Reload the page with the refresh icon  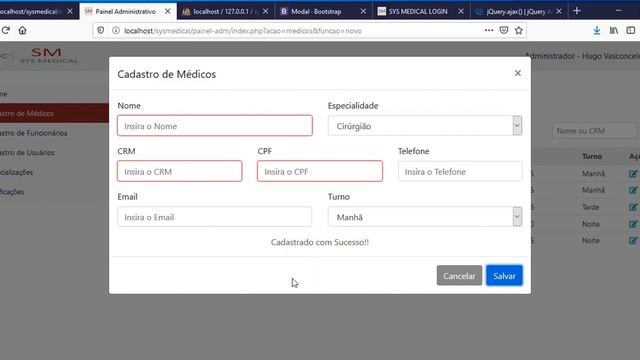6,30
